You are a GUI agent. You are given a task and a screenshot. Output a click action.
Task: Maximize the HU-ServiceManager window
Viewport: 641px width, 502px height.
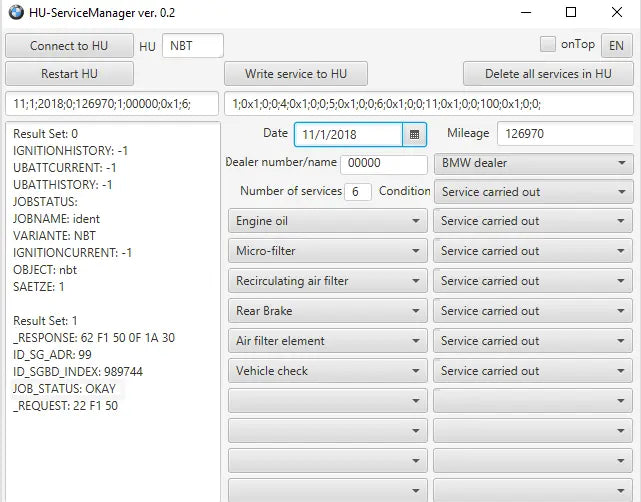click(571, 13)
